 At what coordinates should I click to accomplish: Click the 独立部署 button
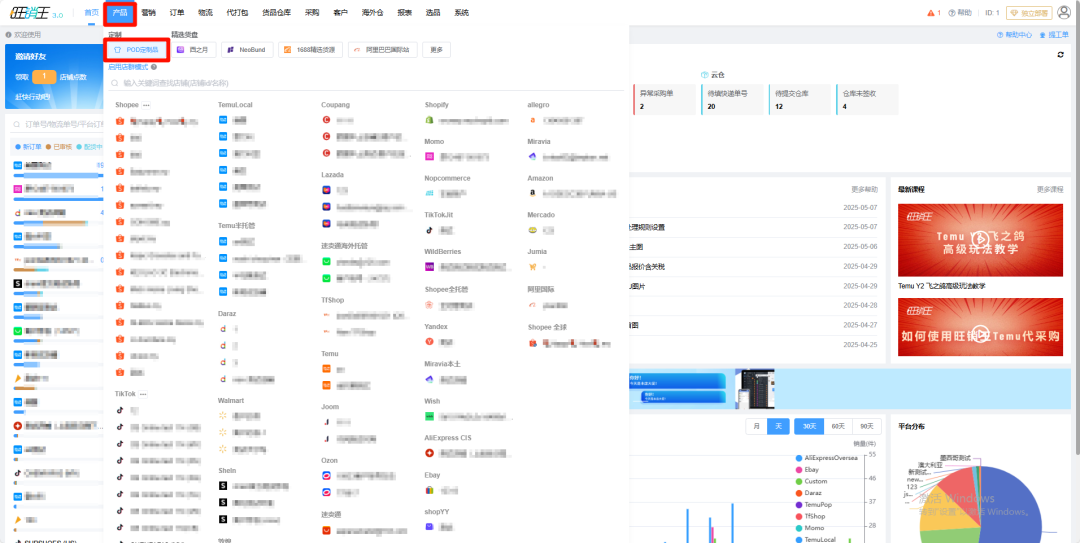(1029, 12)
